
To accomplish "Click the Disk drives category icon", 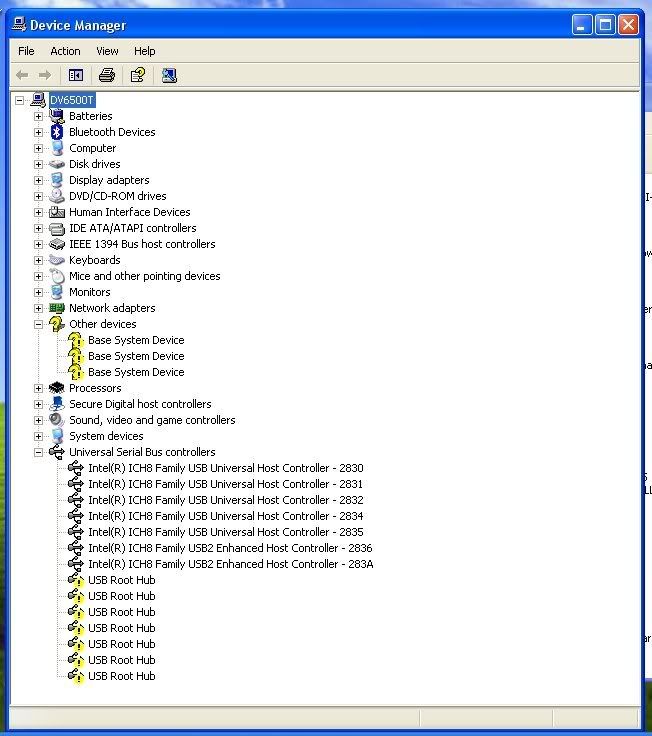I will pyautogui.click(x=57, y=164).
